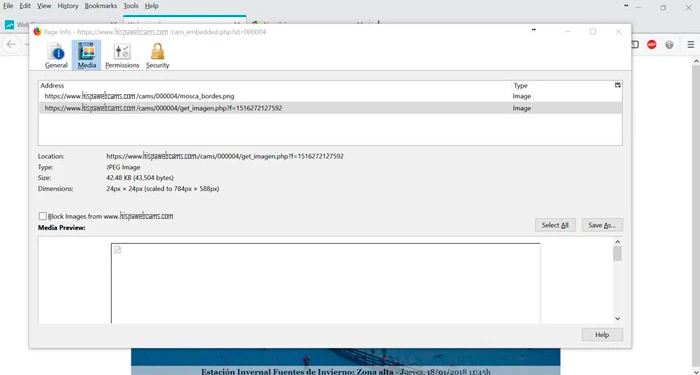The image size is (700, 375).
Task: Click the Media Preview label
Action: click(62, 228)
